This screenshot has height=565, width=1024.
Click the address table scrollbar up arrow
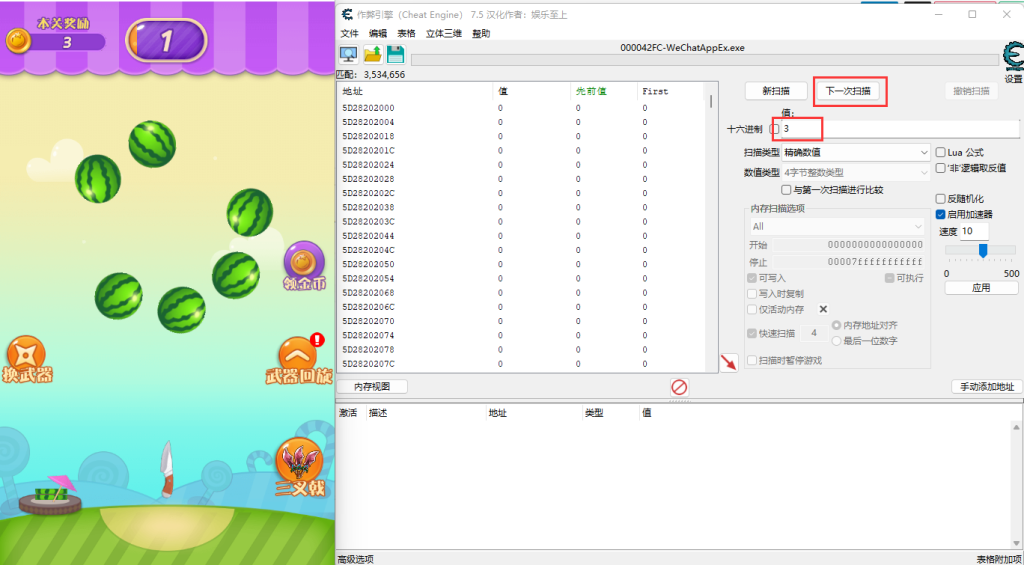point(1017,427)
